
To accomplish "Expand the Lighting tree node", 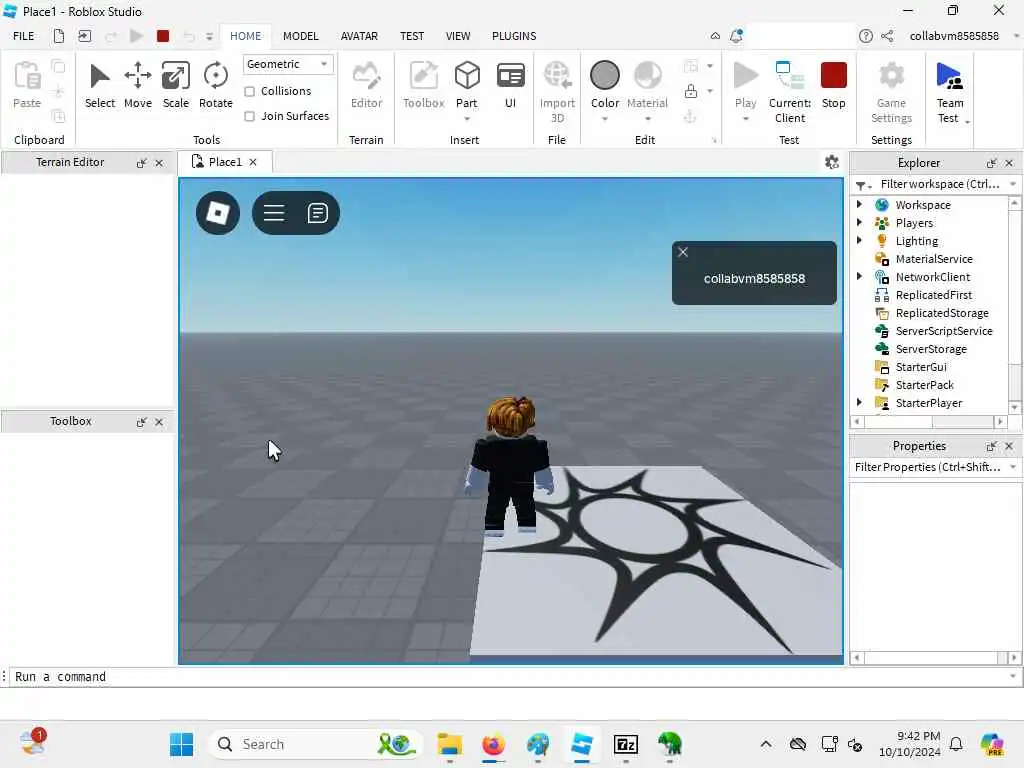I will click(859, 240).
